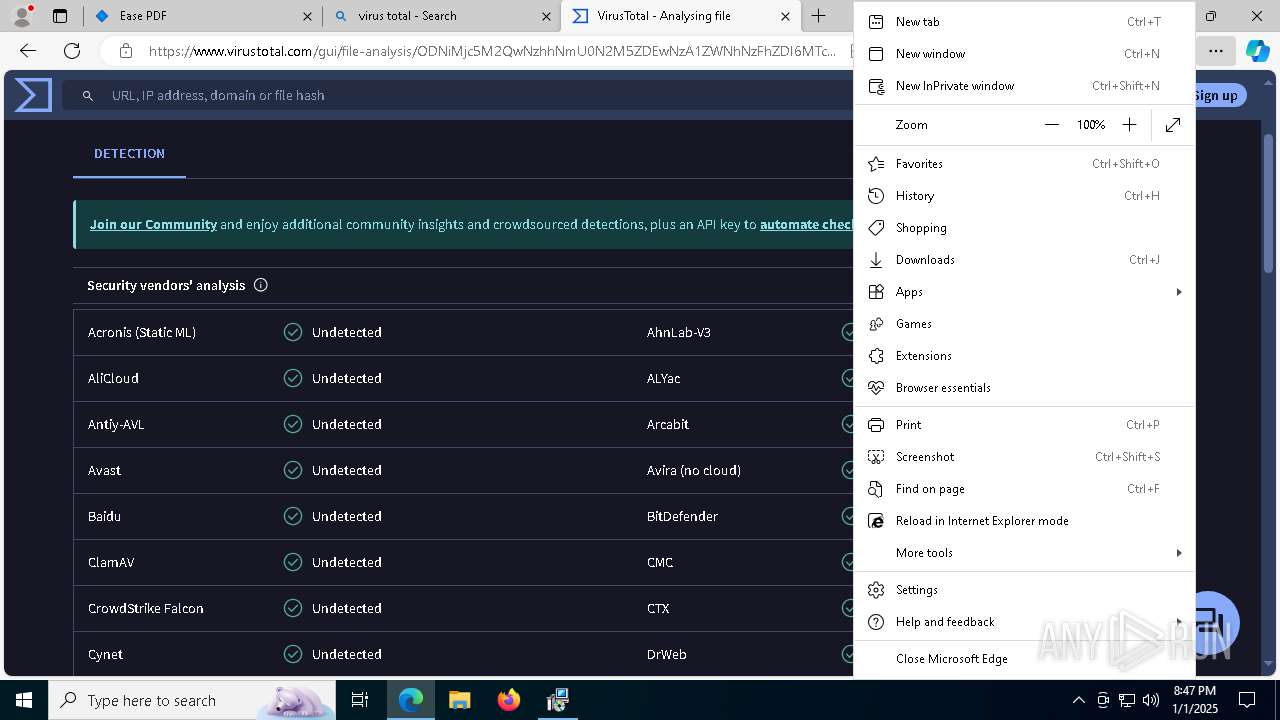Click the Print printer icon in menu
The width and height of the screenshot is (1280, 720).
pyautogui.click(x=876, y=425)
